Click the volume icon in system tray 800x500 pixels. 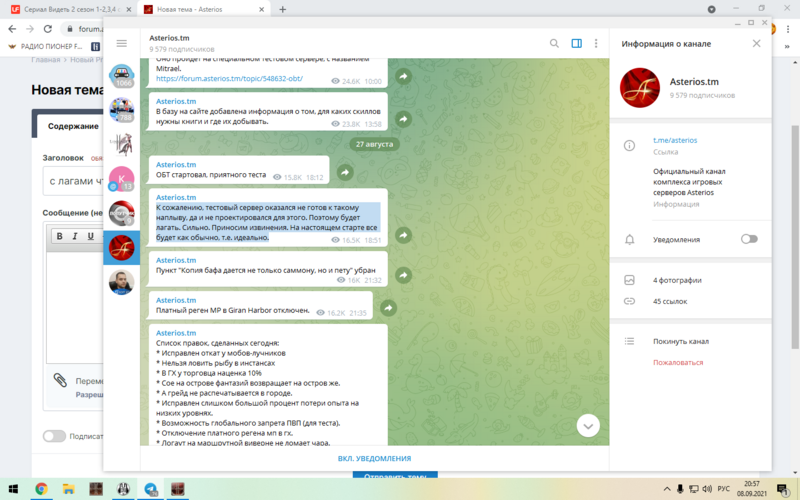707,489
